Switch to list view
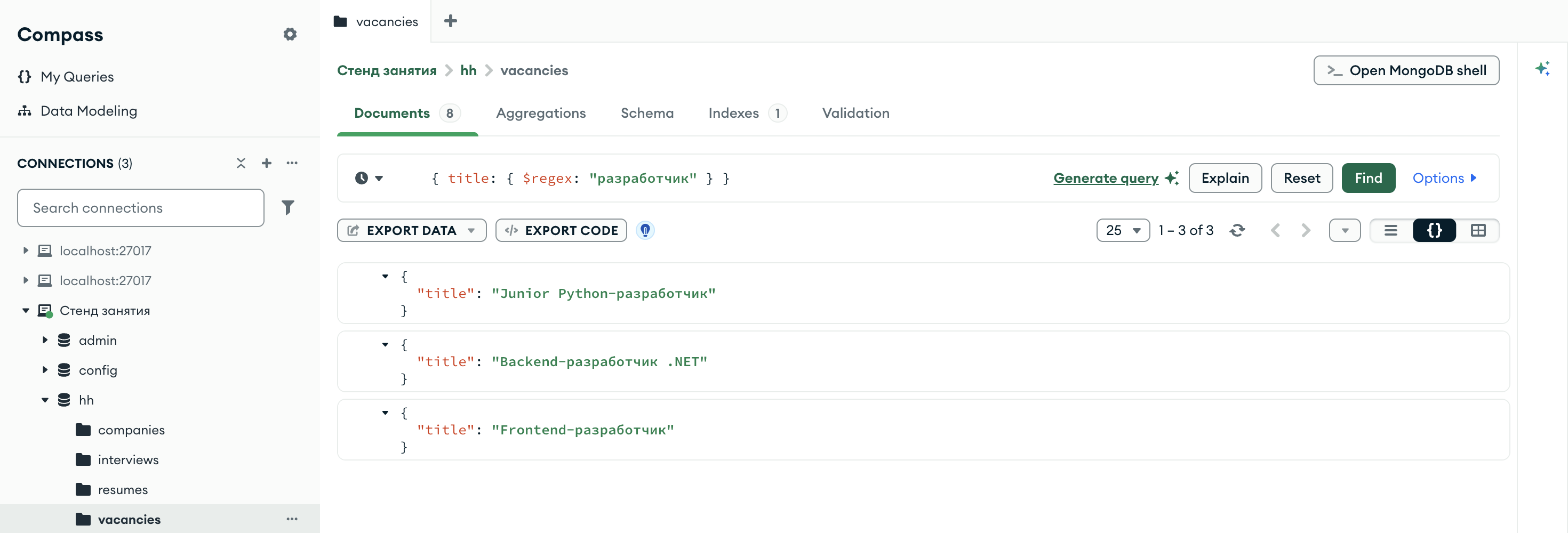 [x=1391, y=231]
